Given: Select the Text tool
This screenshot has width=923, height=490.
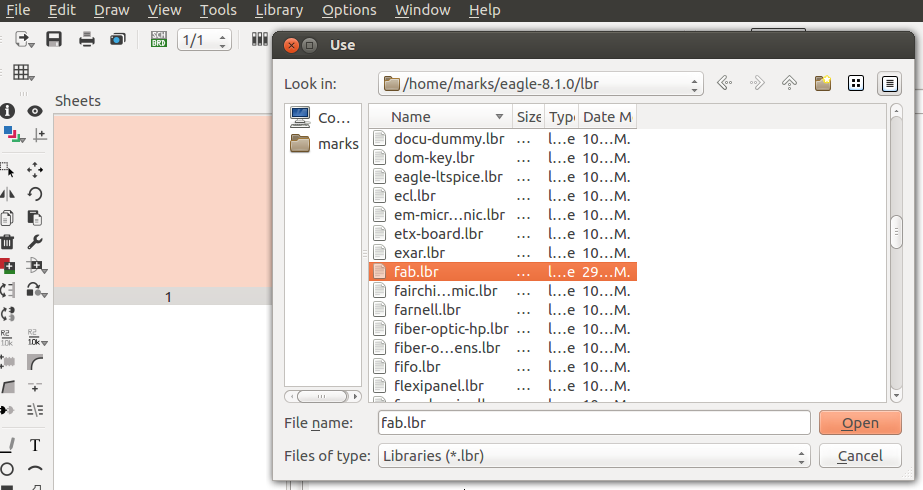Looking at the screenshot, I should [x=35, y=445].
